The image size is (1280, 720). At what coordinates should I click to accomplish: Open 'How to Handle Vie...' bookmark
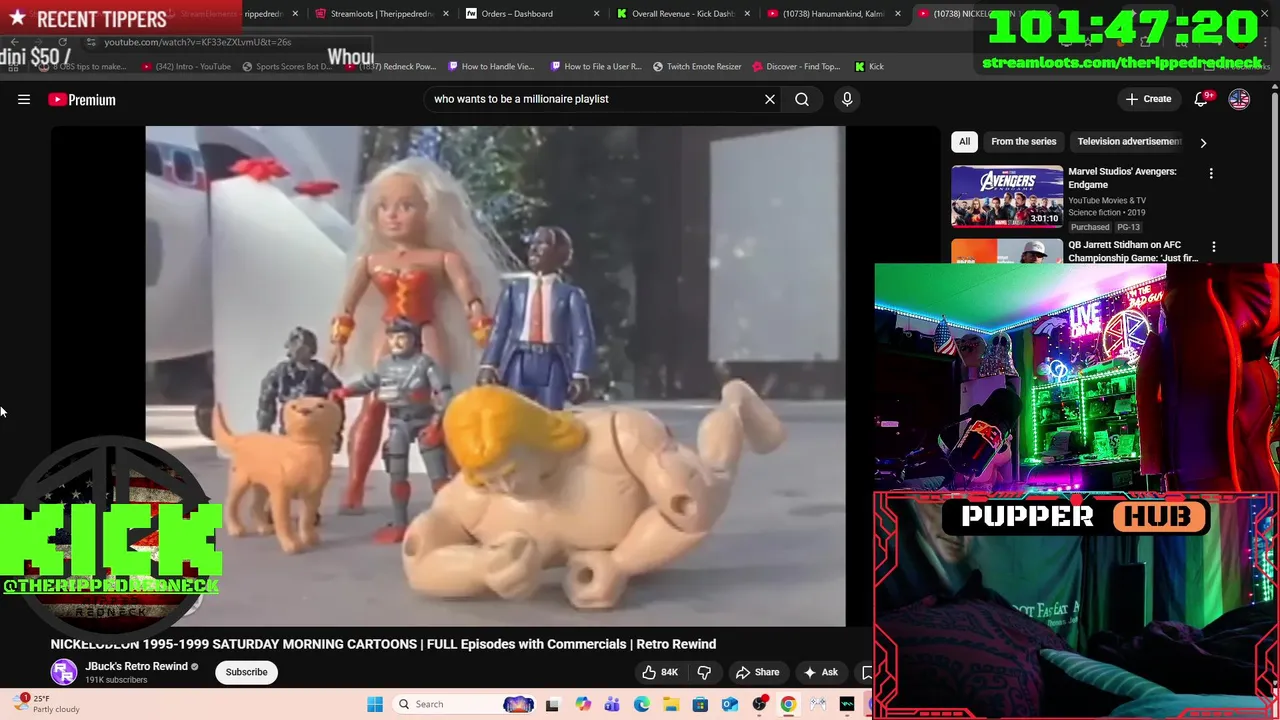pyautogui.click(x=490, y=66)
